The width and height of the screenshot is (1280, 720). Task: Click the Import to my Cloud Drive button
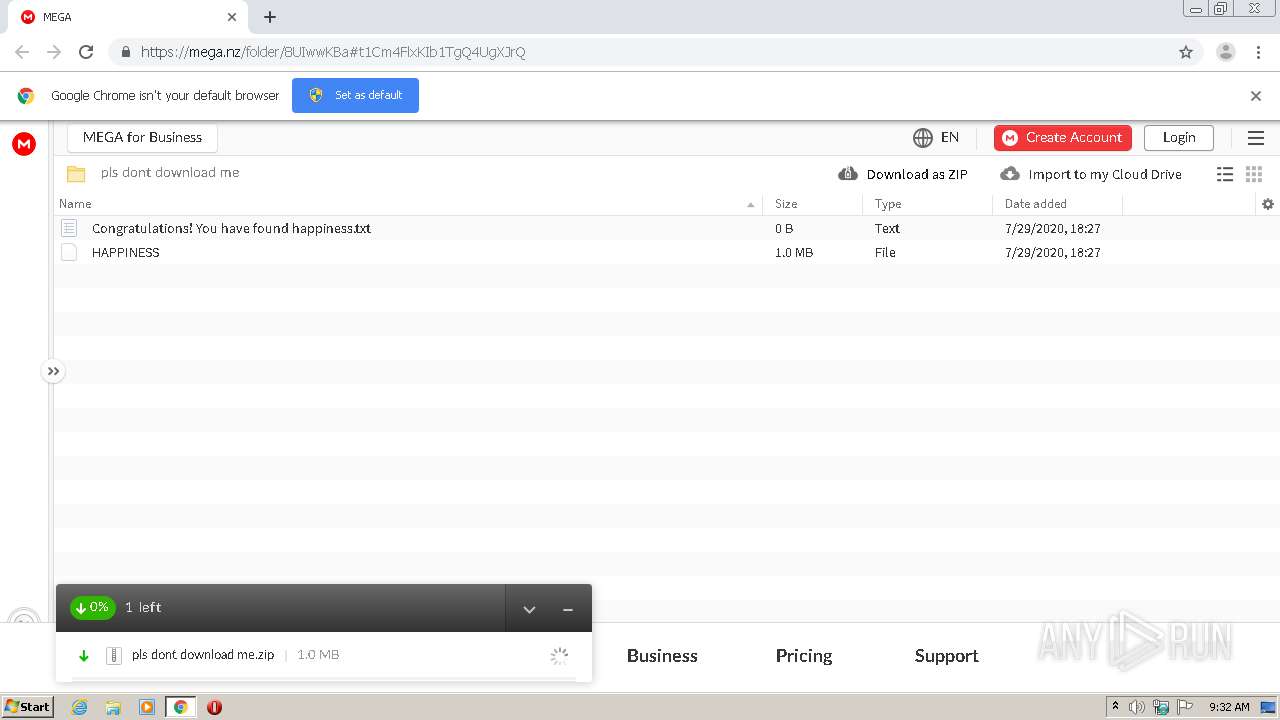coord(1091,174)
